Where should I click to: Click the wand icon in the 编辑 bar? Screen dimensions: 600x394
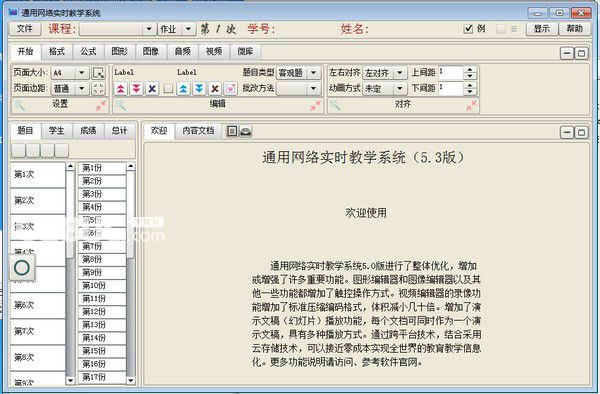click(x=120, y=105)
